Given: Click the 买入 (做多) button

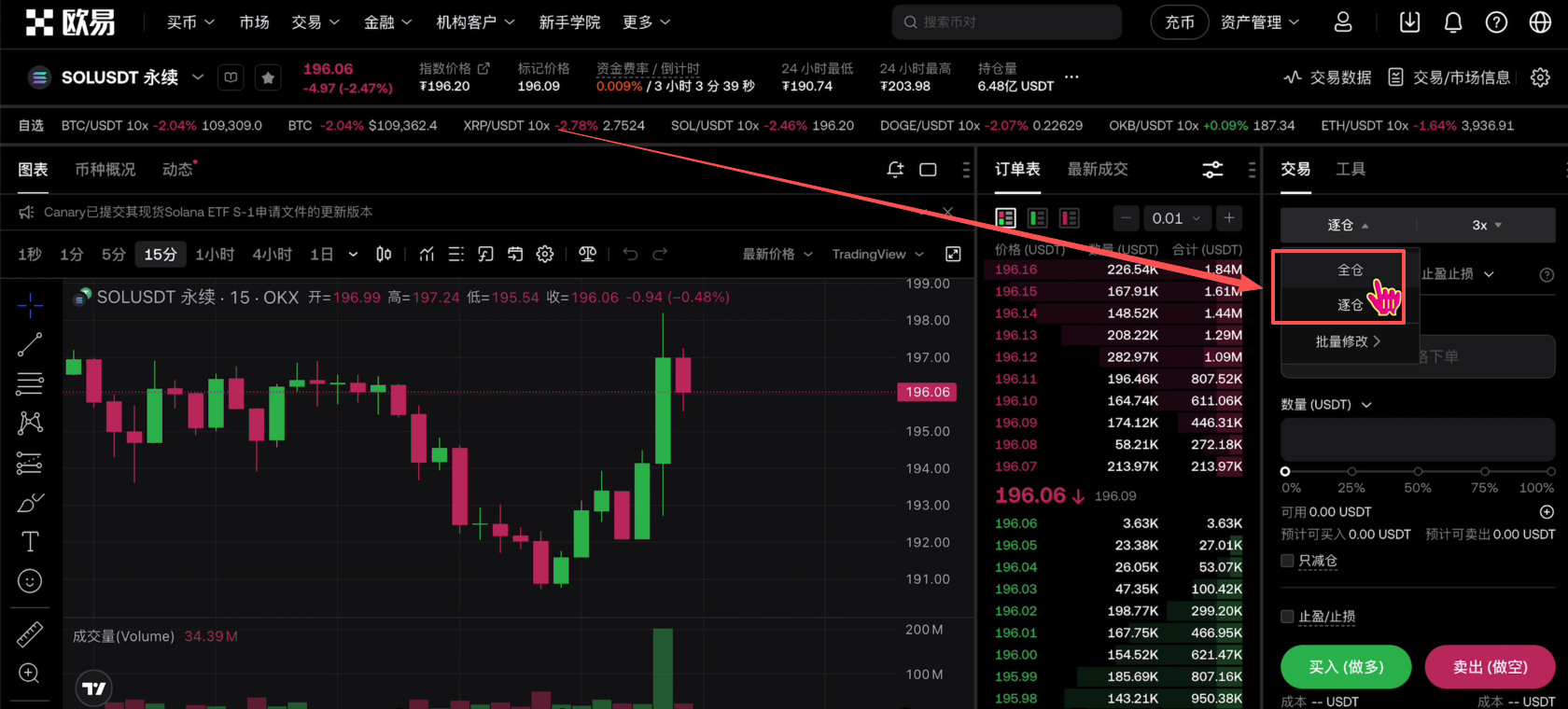Looking at the screenshot, I should click(x=1345, y=667).
